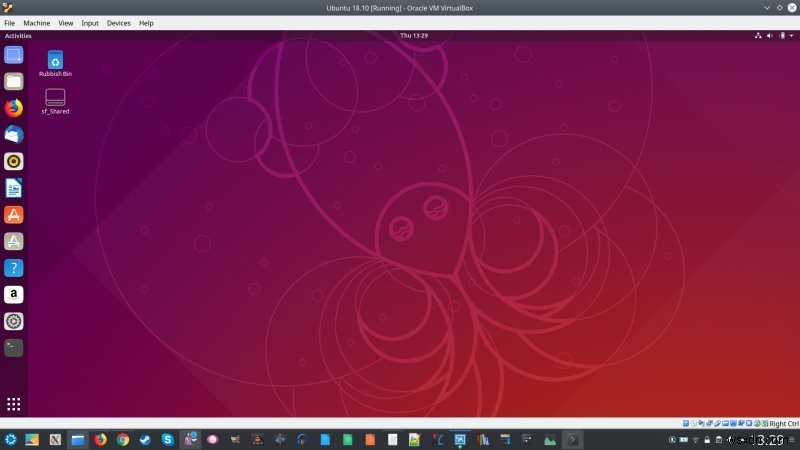Open LibreOffice Writer in the Ubuntu dock
800x450 pixels.
14,188
